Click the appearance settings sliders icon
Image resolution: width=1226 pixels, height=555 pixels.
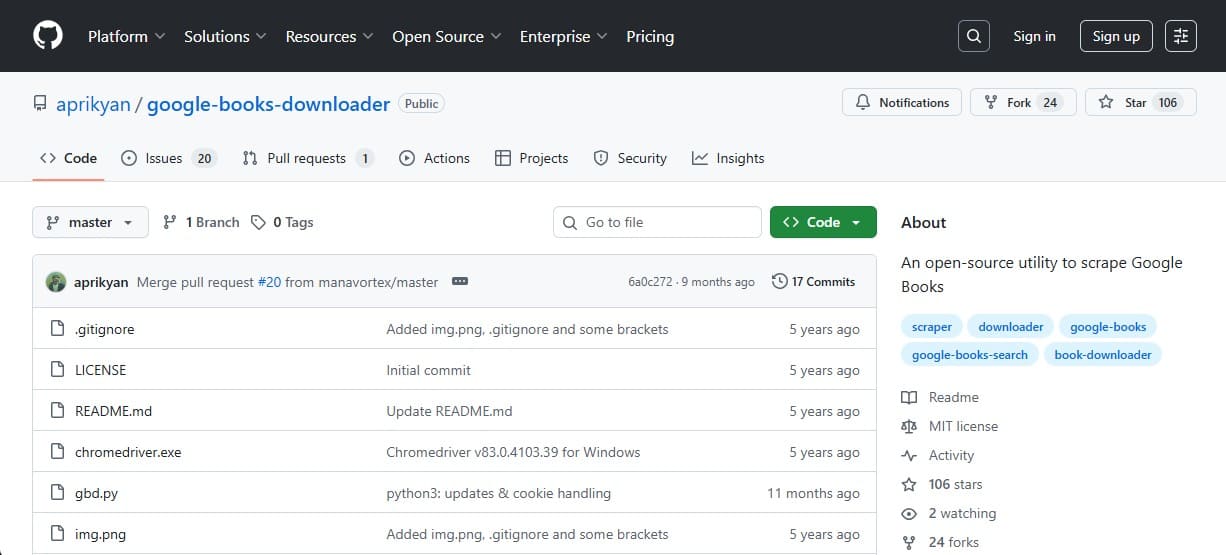(x=1181, y=36)
